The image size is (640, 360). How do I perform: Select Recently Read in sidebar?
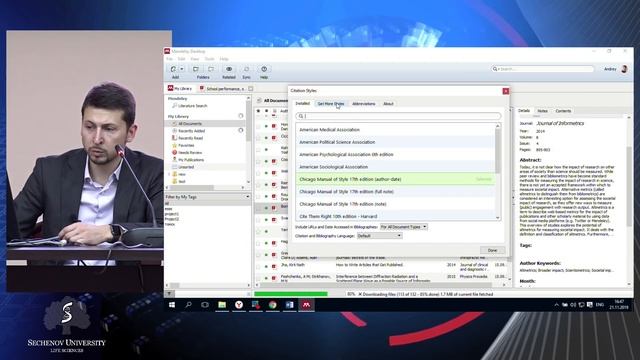pyautogui.click(x=190, y=138)
